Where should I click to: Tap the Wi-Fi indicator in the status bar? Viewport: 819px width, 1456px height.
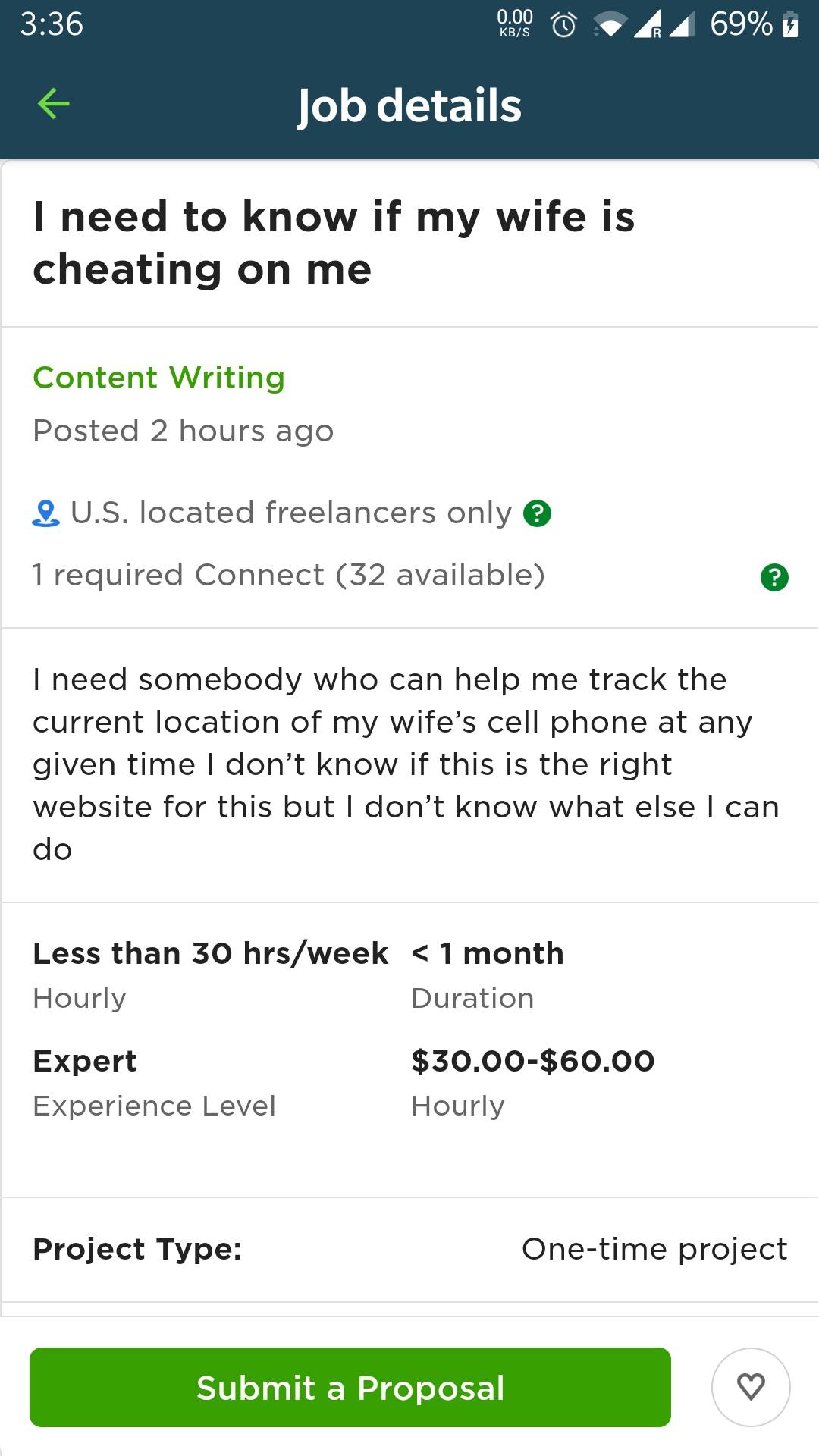(612, 24)
